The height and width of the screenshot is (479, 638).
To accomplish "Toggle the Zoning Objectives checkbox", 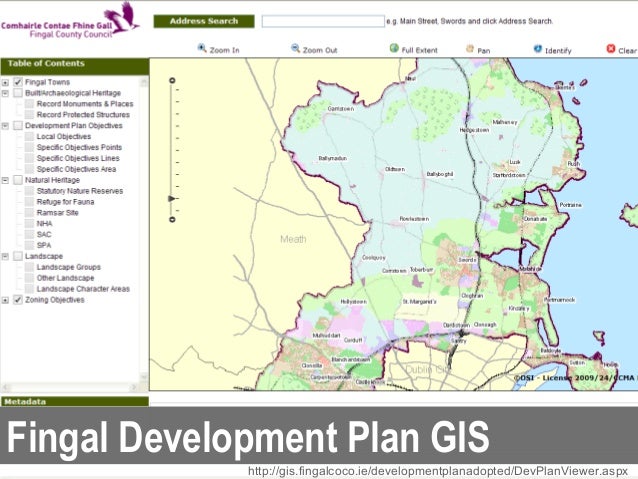I will pos(17,300).
